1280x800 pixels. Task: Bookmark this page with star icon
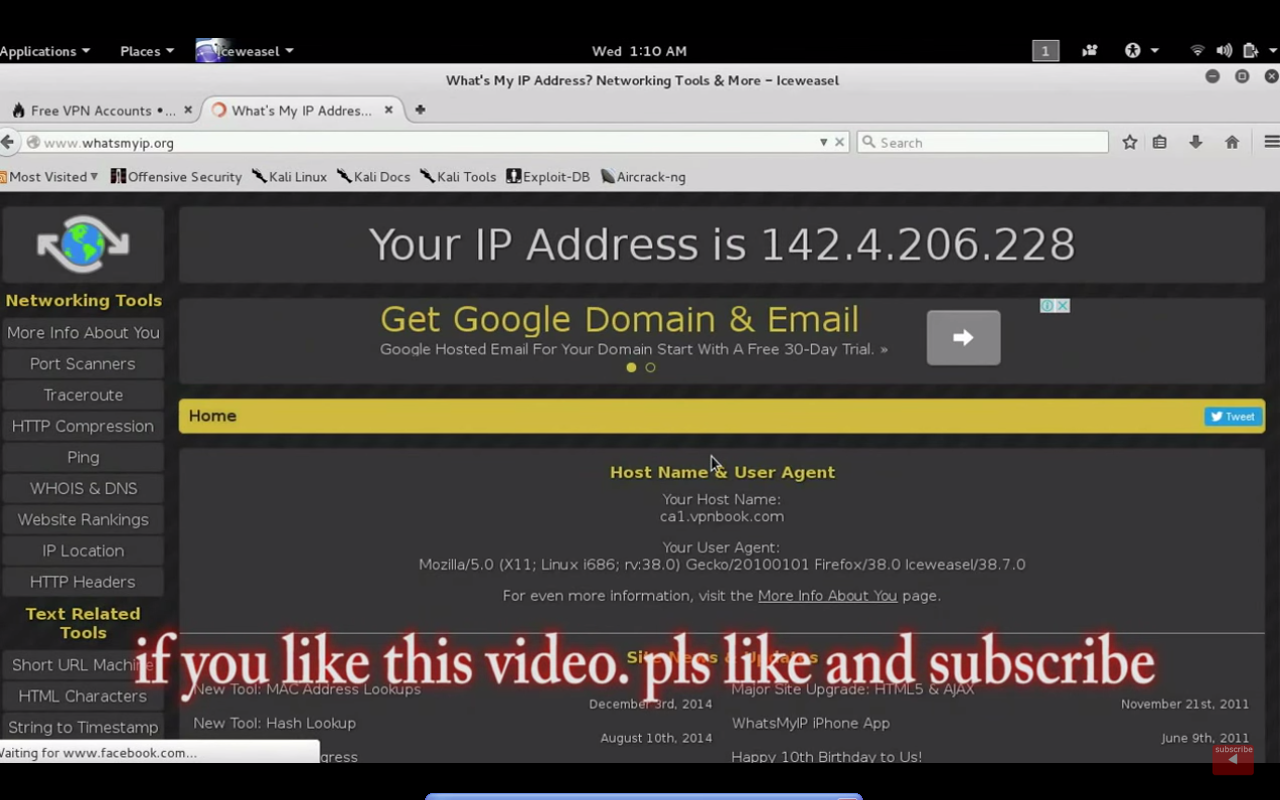pyautogui.click(x=1130, y=143)
